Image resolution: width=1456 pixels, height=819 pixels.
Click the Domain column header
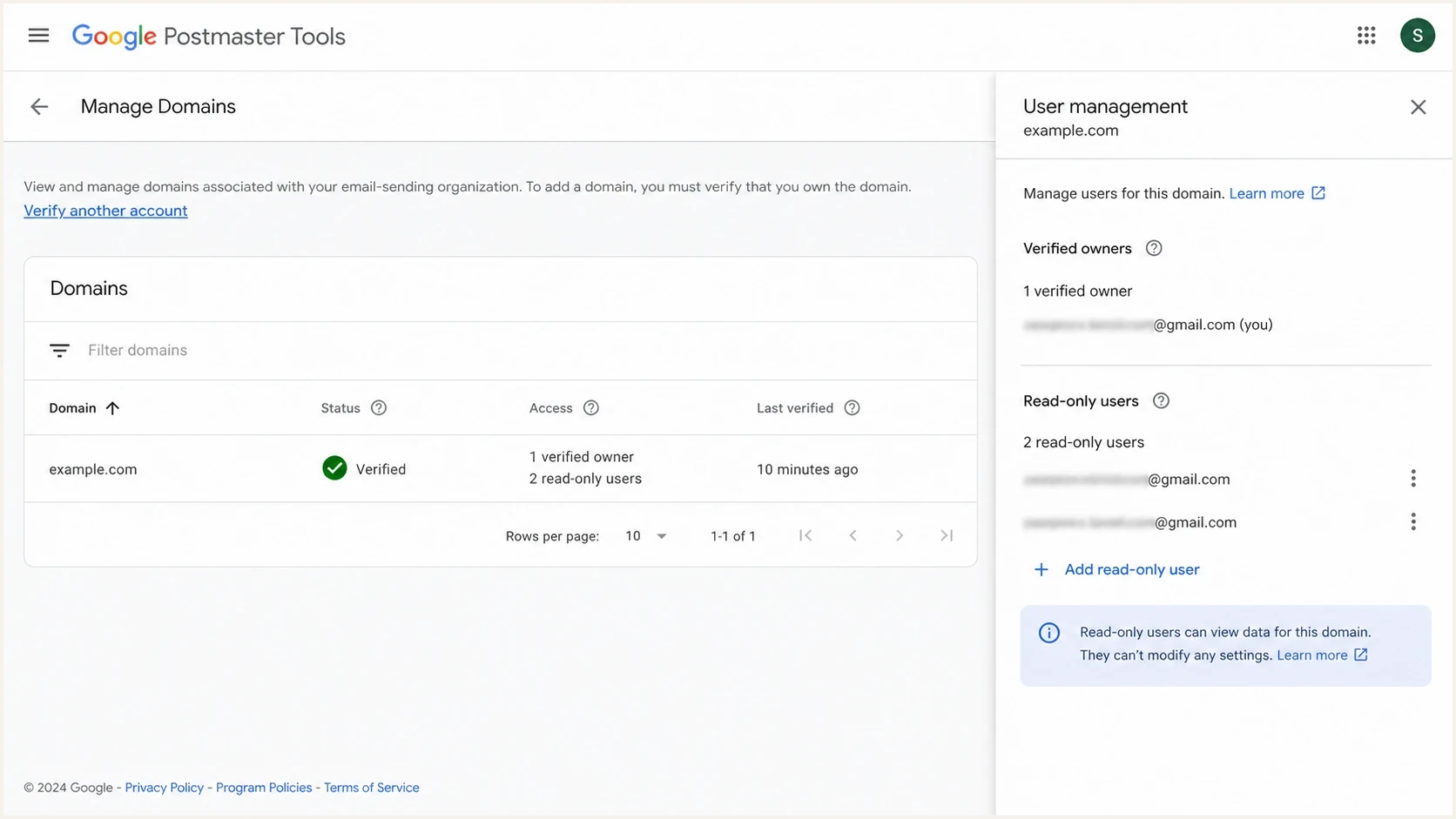coord(72,408)
